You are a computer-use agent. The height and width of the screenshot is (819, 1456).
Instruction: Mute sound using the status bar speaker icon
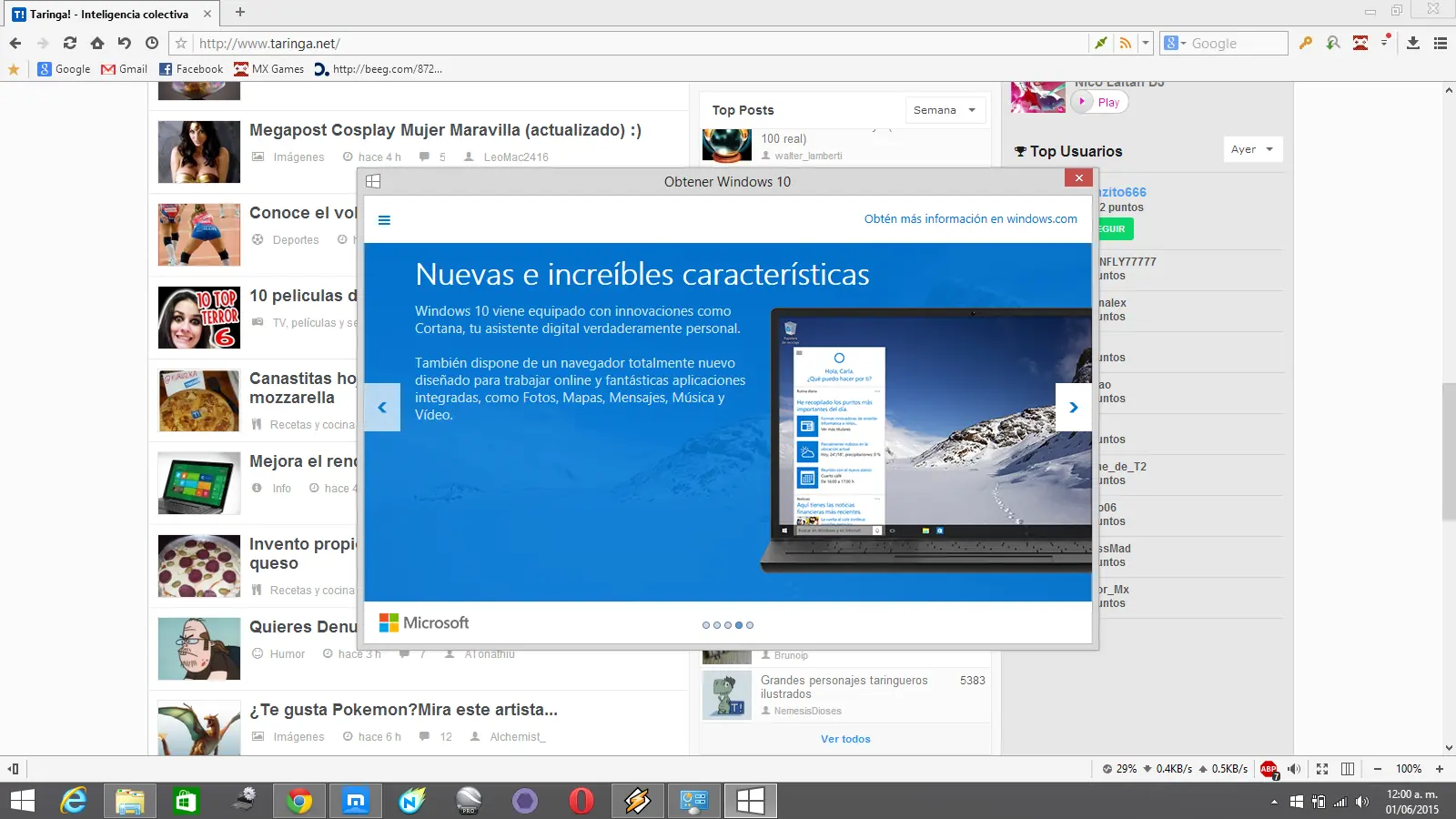click(x=1294, y=769)
